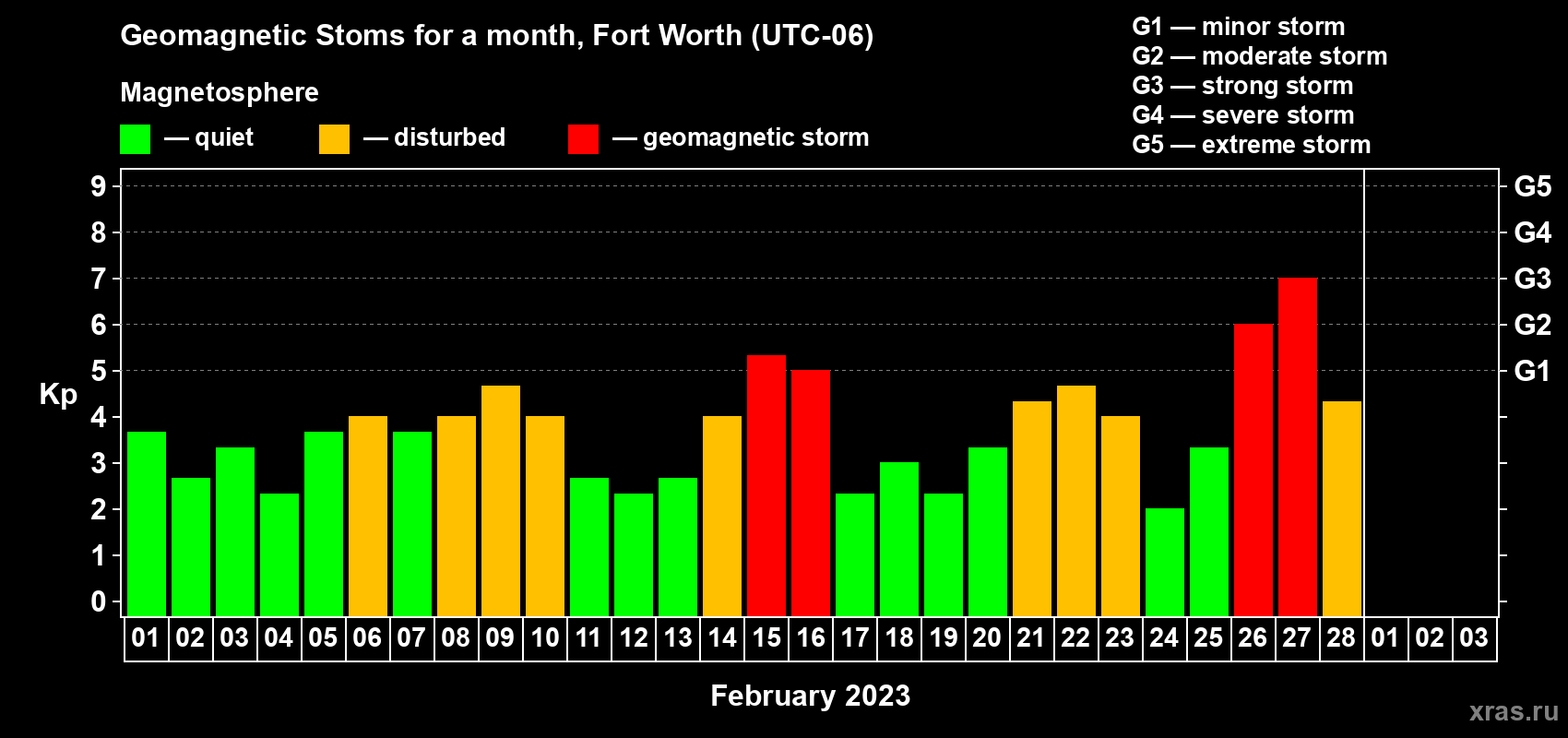This screenshot has width=1568, height=738.
Task: Click the orange bar for February 14
Action: tap(722, 516)
